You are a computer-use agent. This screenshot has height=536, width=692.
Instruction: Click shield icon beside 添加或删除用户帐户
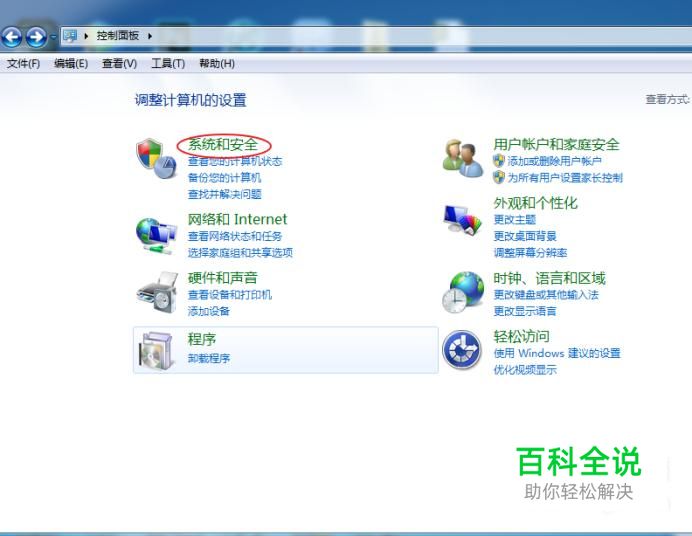click(499, 161)
